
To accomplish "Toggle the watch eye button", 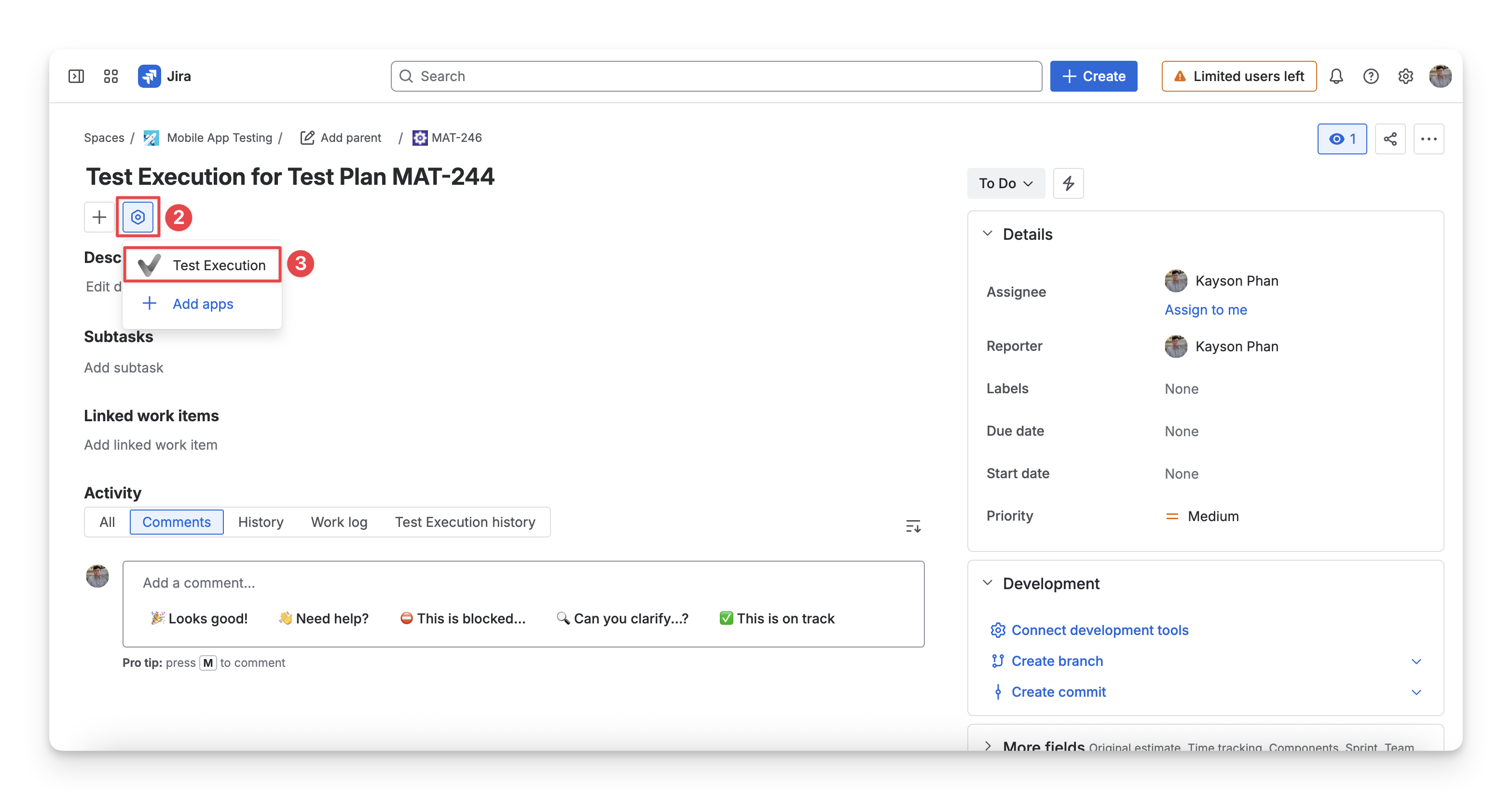I will tap(1342, 139).
